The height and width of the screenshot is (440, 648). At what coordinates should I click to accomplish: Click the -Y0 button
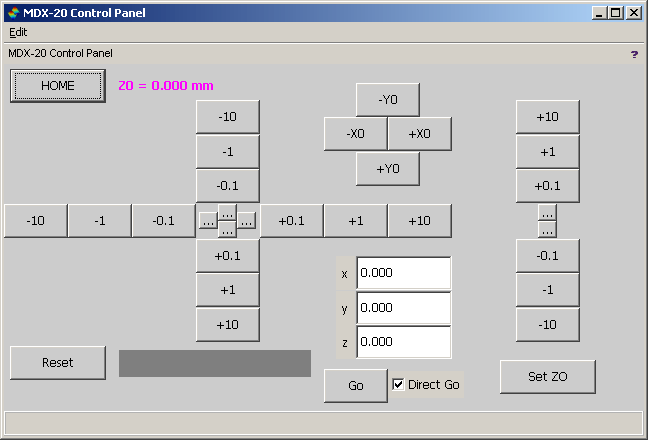coord(388,100)
